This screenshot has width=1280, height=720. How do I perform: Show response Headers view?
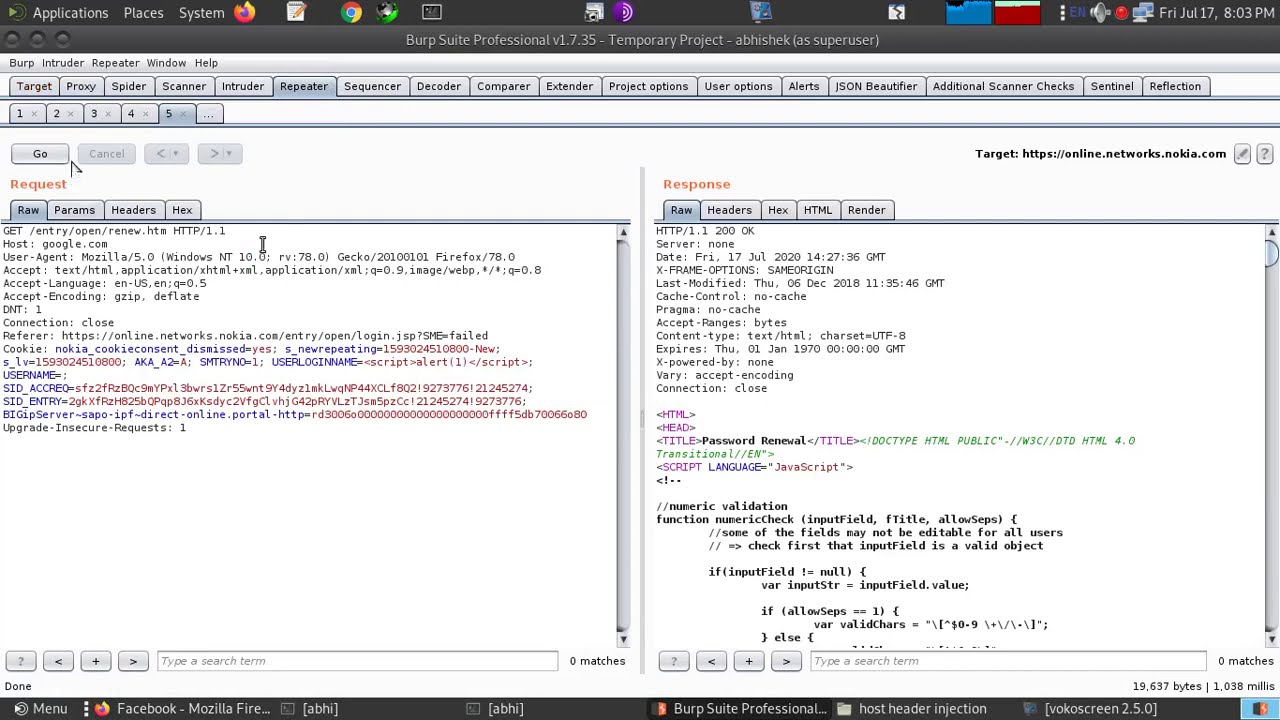(x=729, y=210)
